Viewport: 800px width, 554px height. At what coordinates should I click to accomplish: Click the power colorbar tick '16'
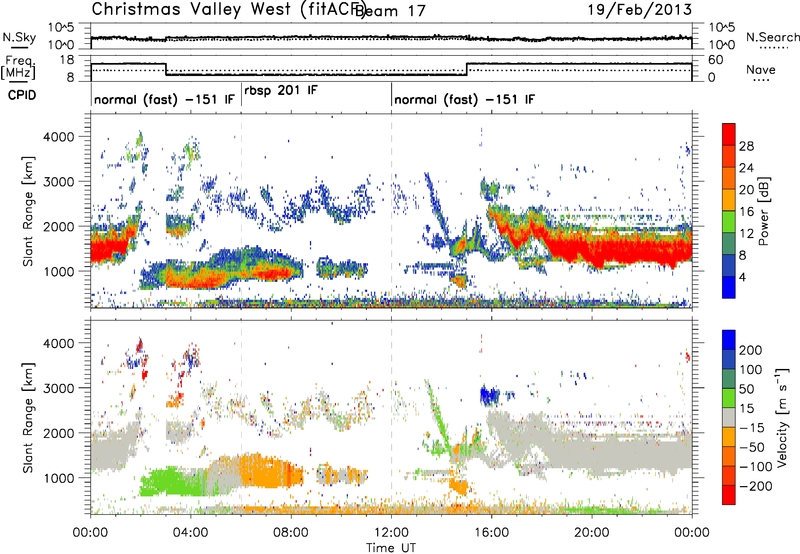point(746,212)
